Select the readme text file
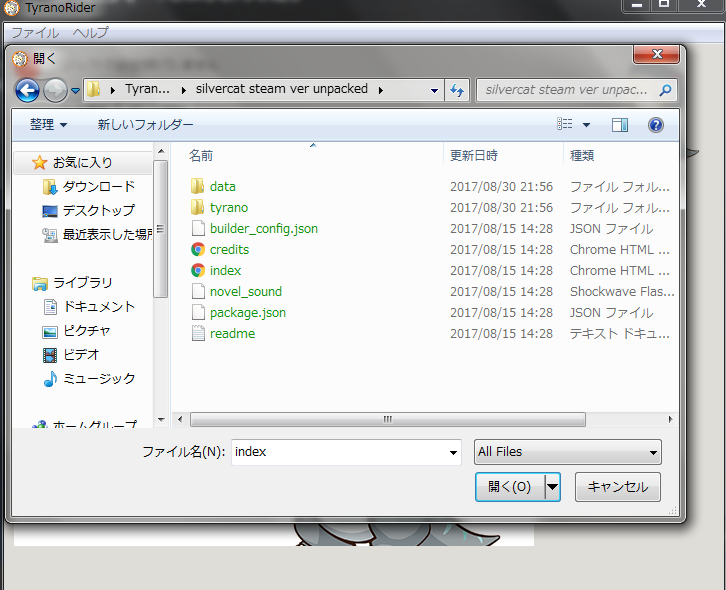Viewport: 726px width, 590px height. pyautogui.click(x=232, y=333)
